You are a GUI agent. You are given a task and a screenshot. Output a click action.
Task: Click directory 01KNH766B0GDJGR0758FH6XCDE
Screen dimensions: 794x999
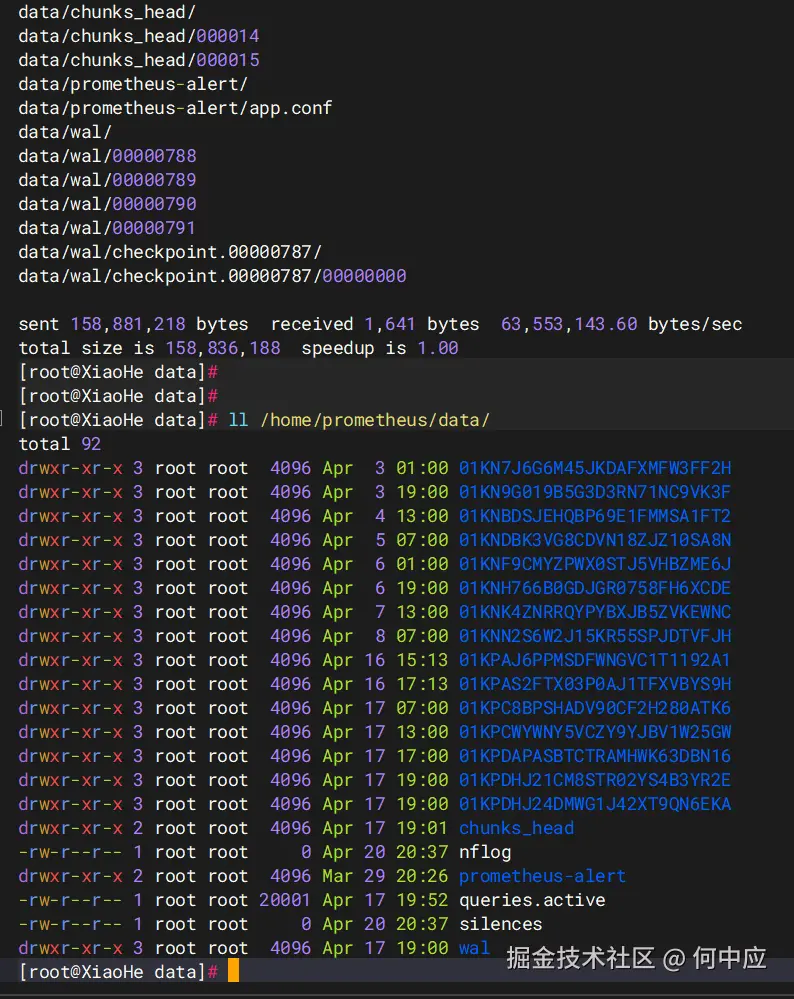[595, 588]
